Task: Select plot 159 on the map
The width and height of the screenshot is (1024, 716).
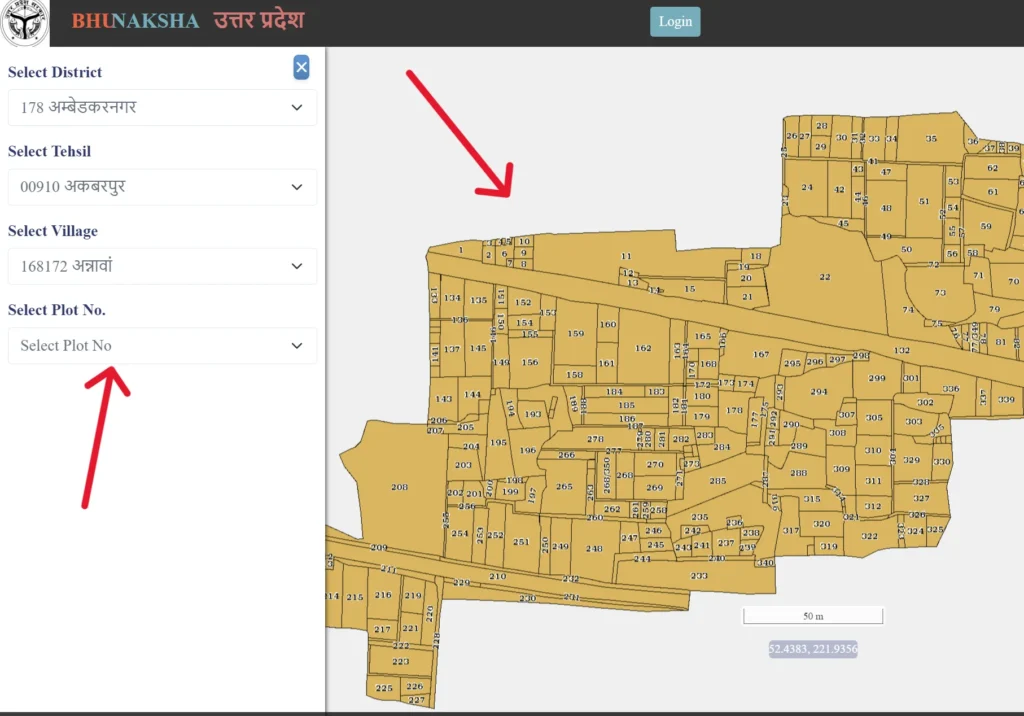Action: pos(575,334)
